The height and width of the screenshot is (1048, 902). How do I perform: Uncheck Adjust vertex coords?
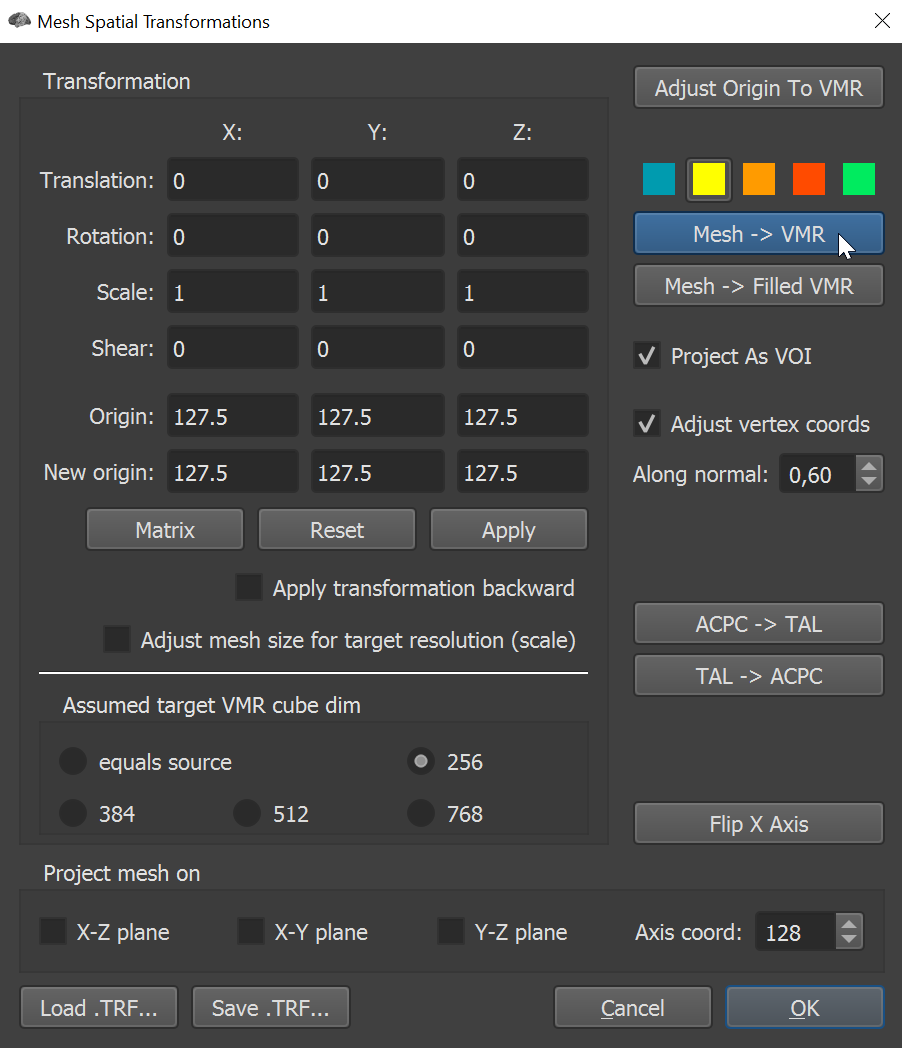(647, 424)
